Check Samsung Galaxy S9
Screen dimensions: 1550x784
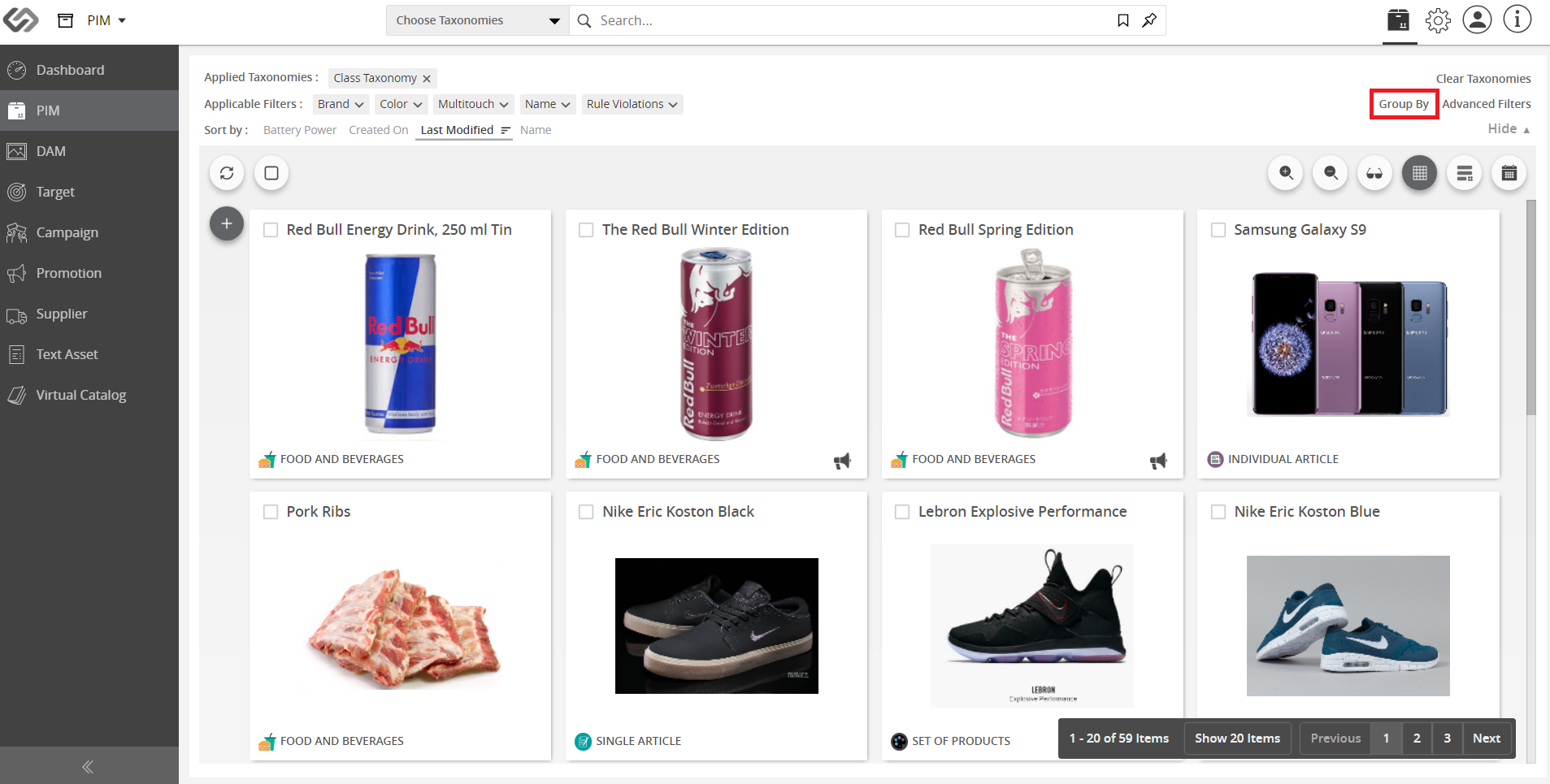pyautogui.click(x=1218, y=230)
